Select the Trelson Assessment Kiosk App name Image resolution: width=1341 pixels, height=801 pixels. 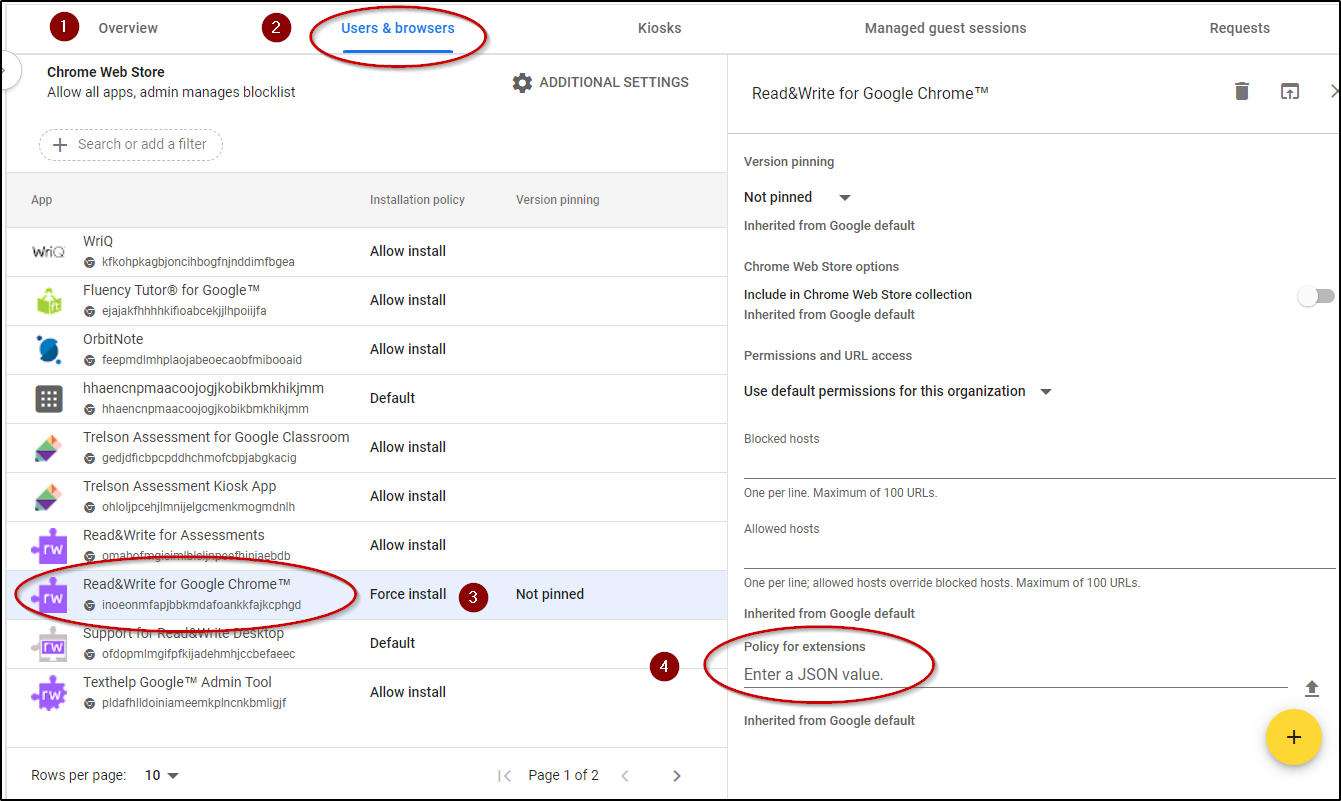[180, 486]
